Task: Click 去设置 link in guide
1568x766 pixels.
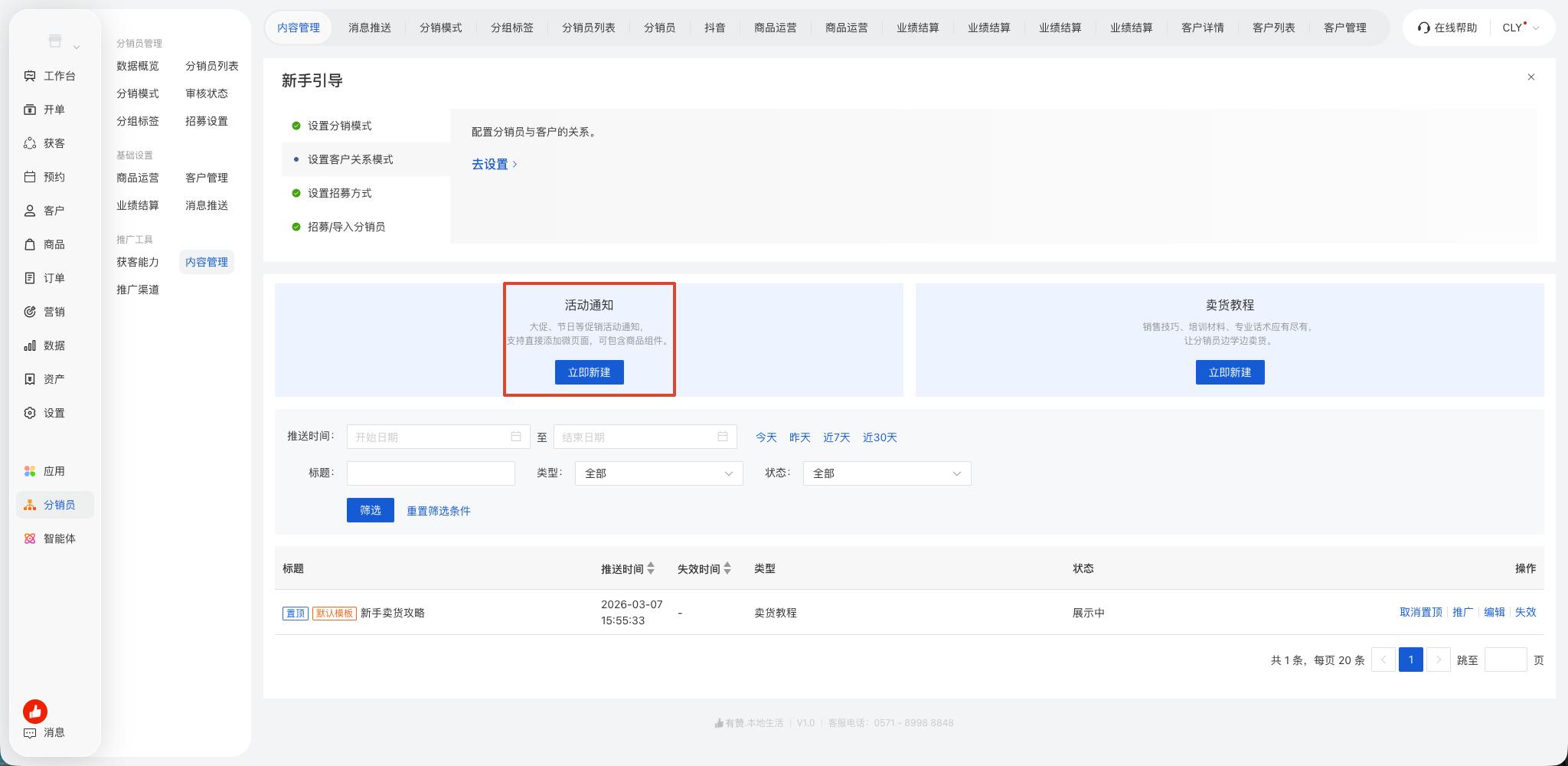Action: (x=495, y=164)
